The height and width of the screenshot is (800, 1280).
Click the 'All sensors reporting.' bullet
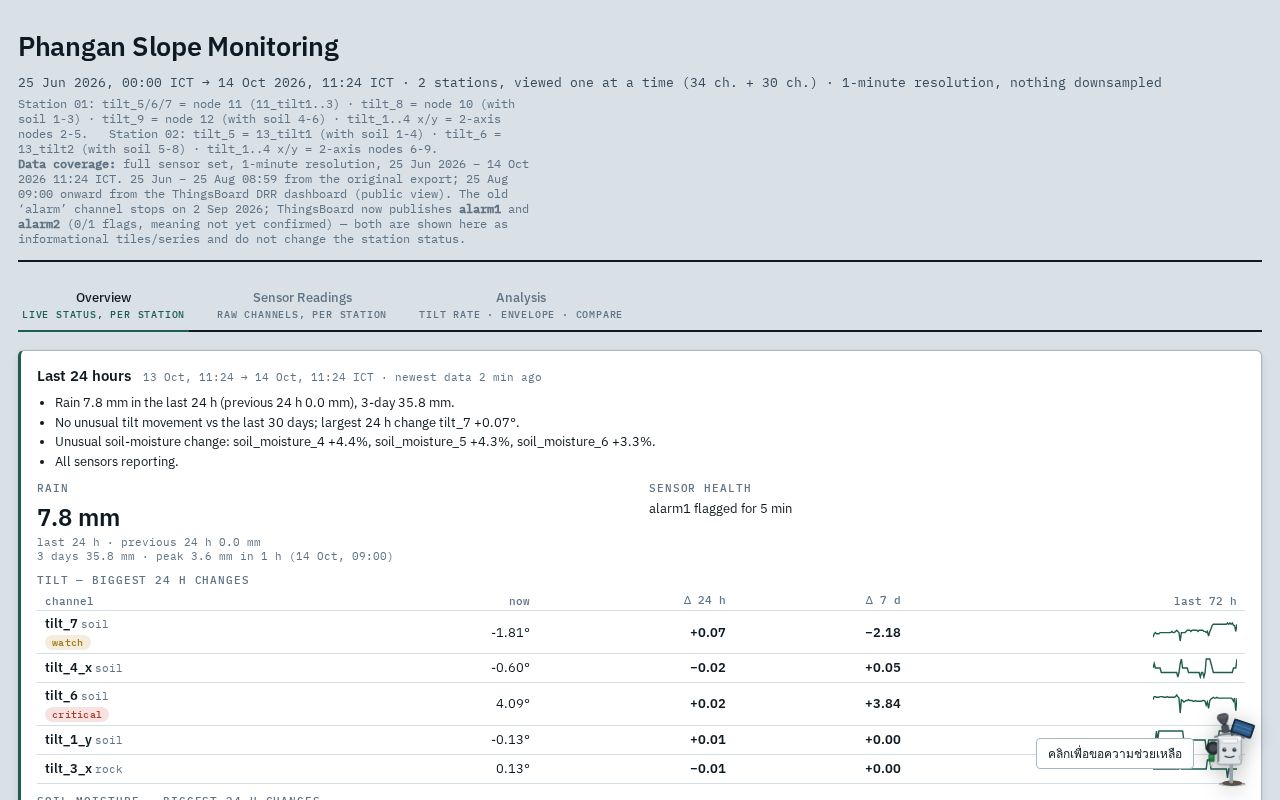[x=116, y=461]
